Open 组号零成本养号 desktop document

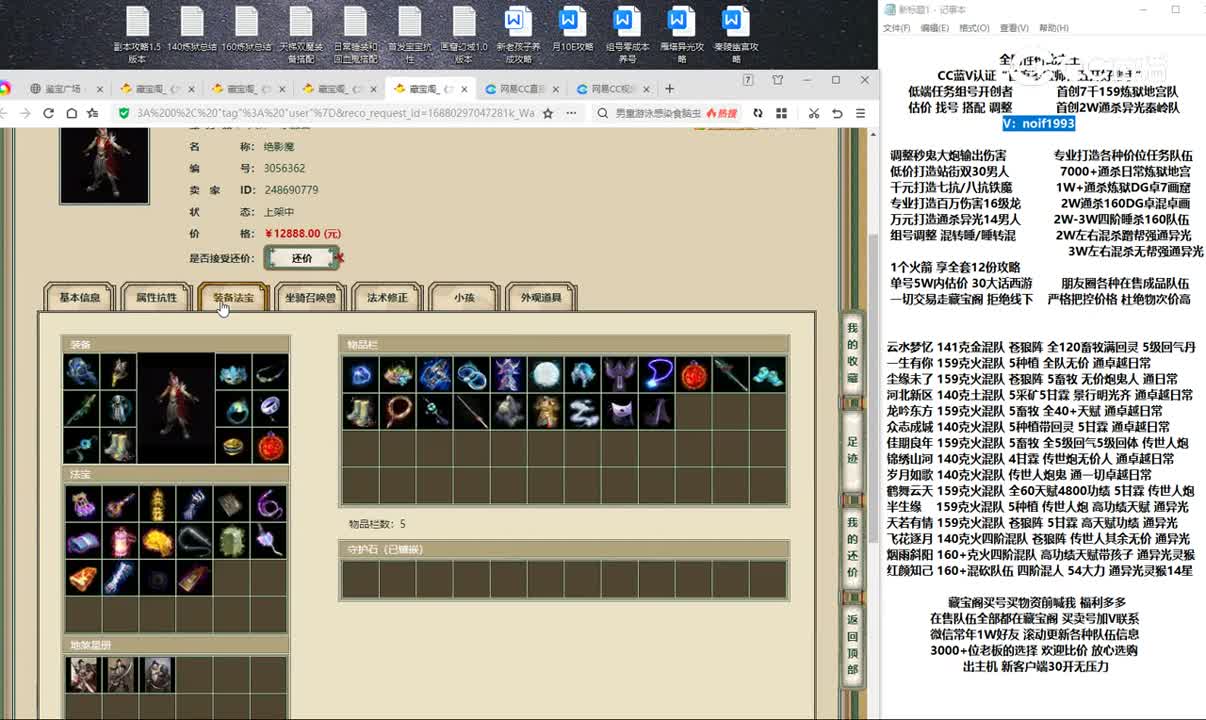pyautogui.click(x=627, y=35)
